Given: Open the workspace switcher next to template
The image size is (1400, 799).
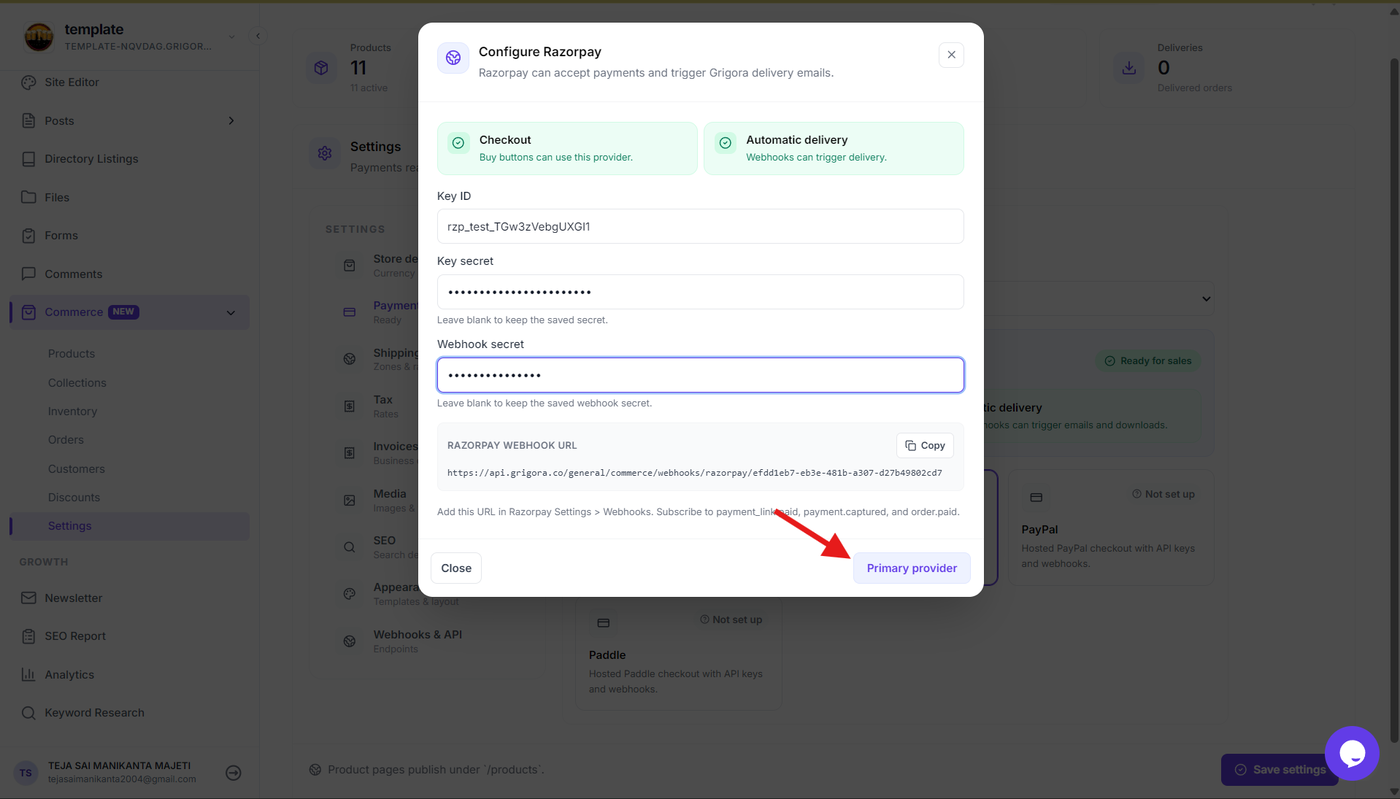Looking at the screenshot, I should coord(232,37).
